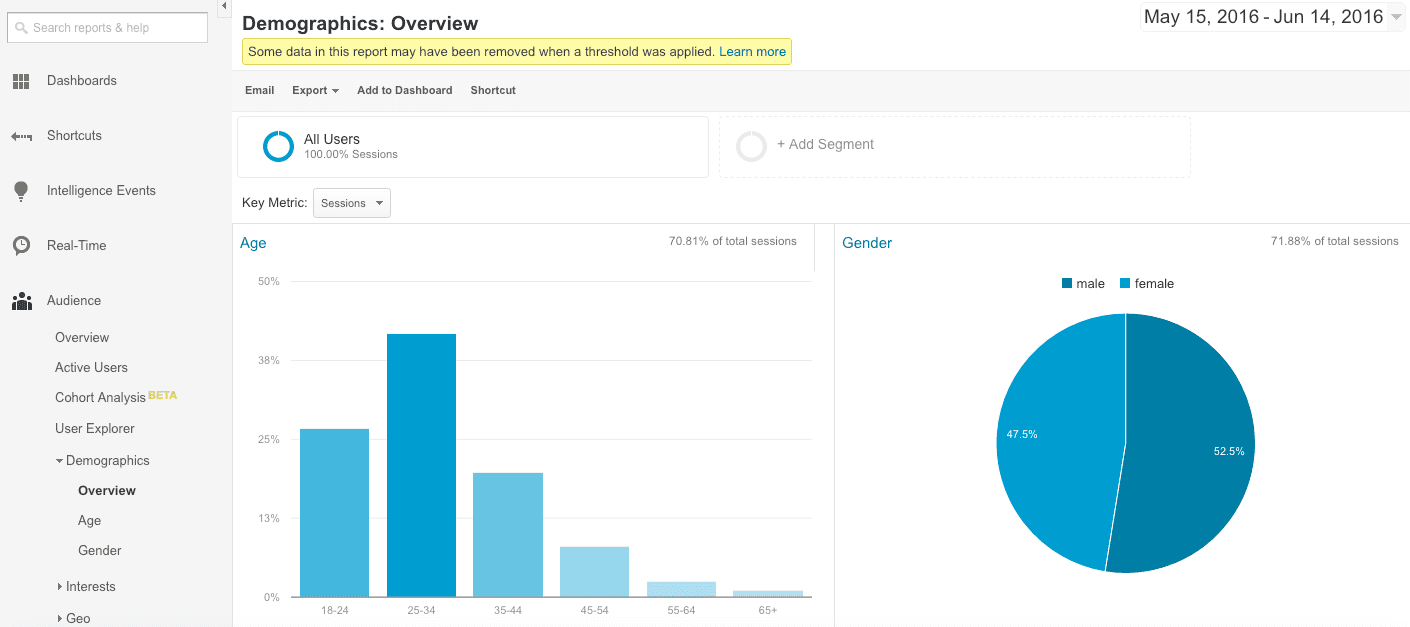Open the date range picker
The width and height of the screenshot is (1410, 627).
click(1272, 17)
